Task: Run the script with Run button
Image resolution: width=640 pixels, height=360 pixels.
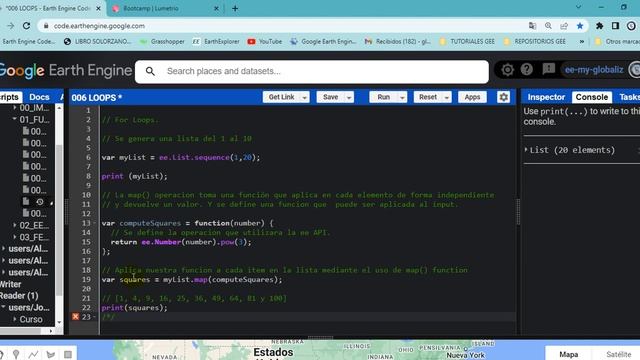Action: (383, 97)
